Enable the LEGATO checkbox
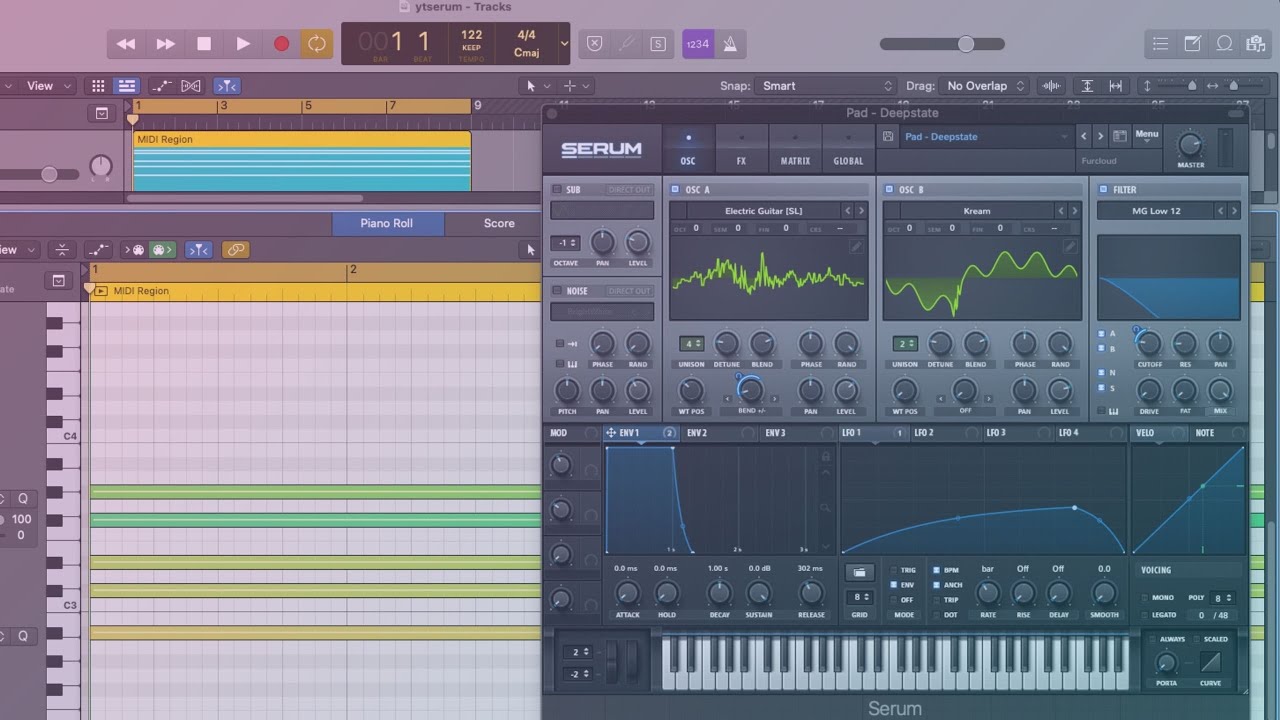 pos(1145,615)
